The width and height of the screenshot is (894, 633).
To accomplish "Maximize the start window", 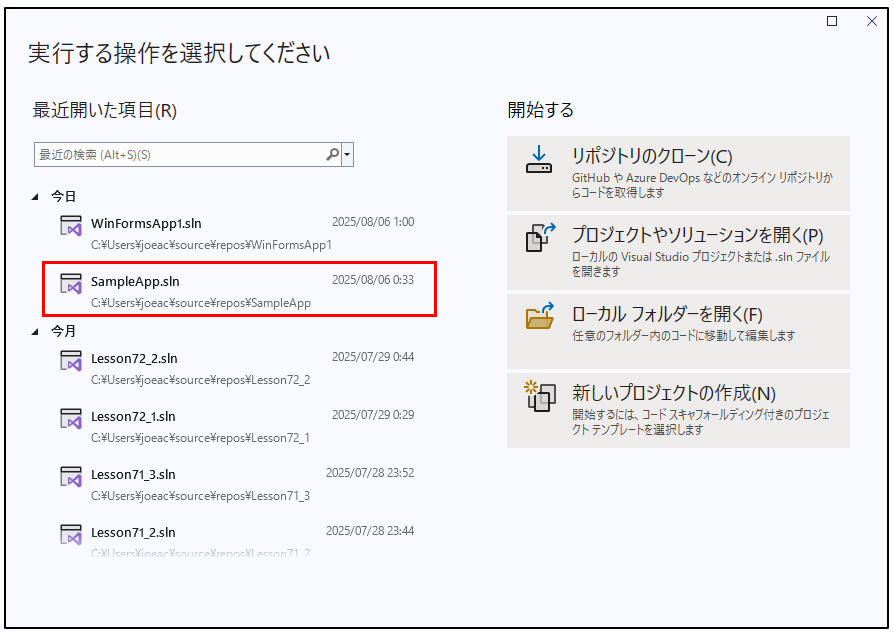I will [x=832, y=22].
